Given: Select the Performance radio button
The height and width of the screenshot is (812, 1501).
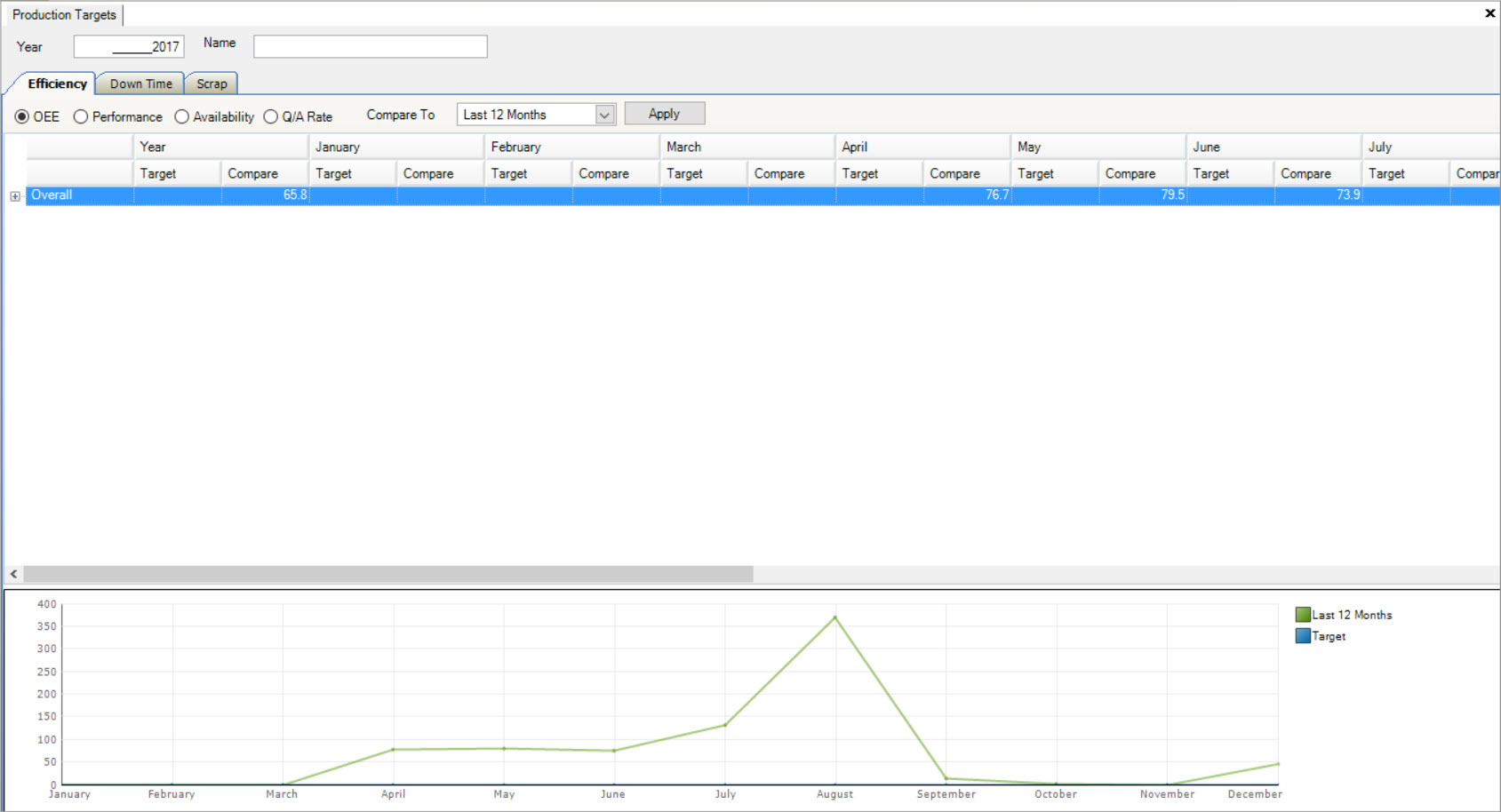Looking at the screenshot, I should [x=81, y=116].
